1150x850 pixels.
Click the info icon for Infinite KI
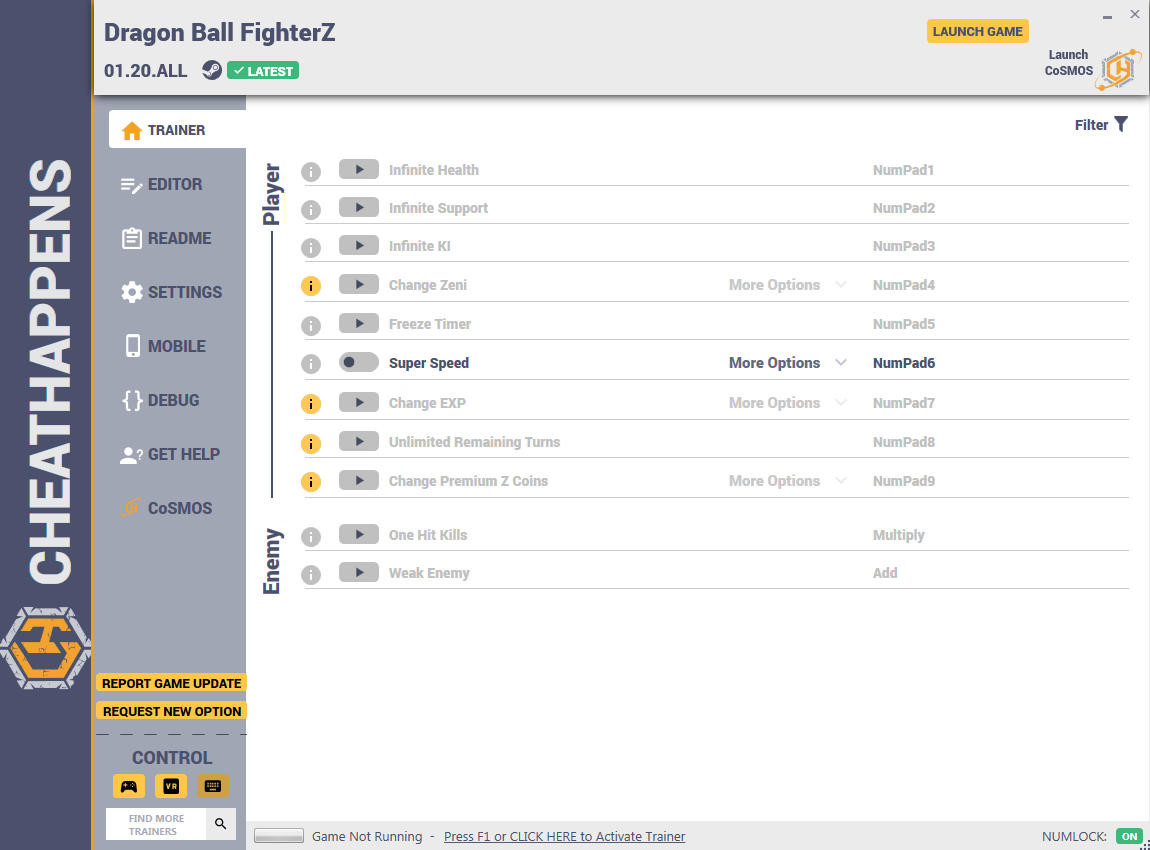(311, 248)
